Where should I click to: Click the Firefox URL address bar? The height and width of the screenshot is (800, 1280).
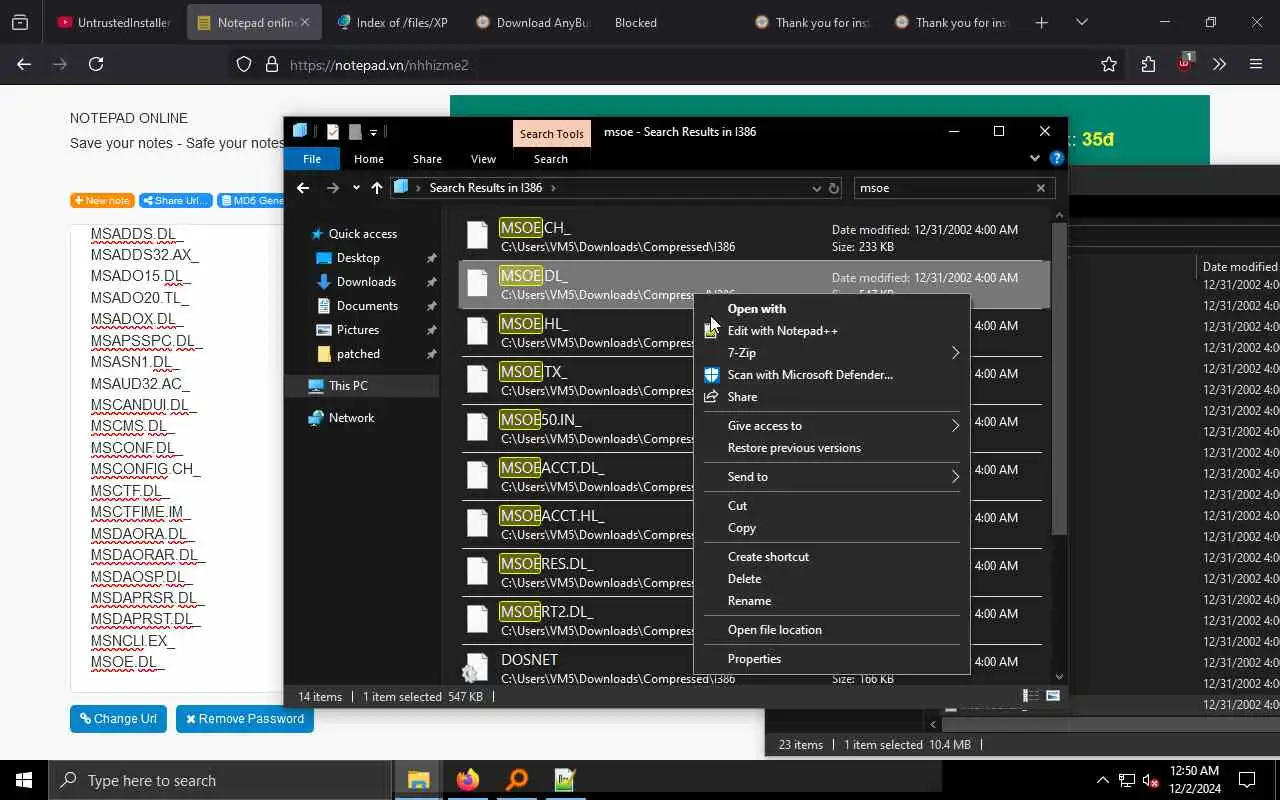tap(680, 65)
